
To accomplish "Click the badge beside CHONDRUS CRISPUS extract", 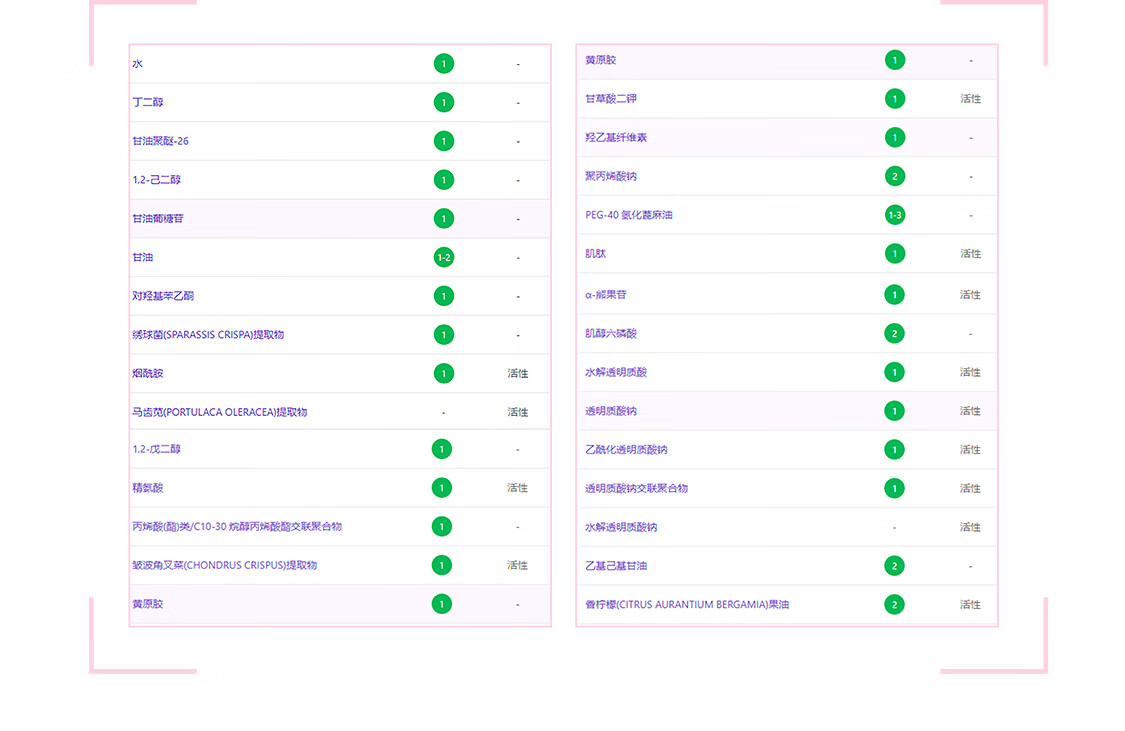I will (x=441, y=566).
